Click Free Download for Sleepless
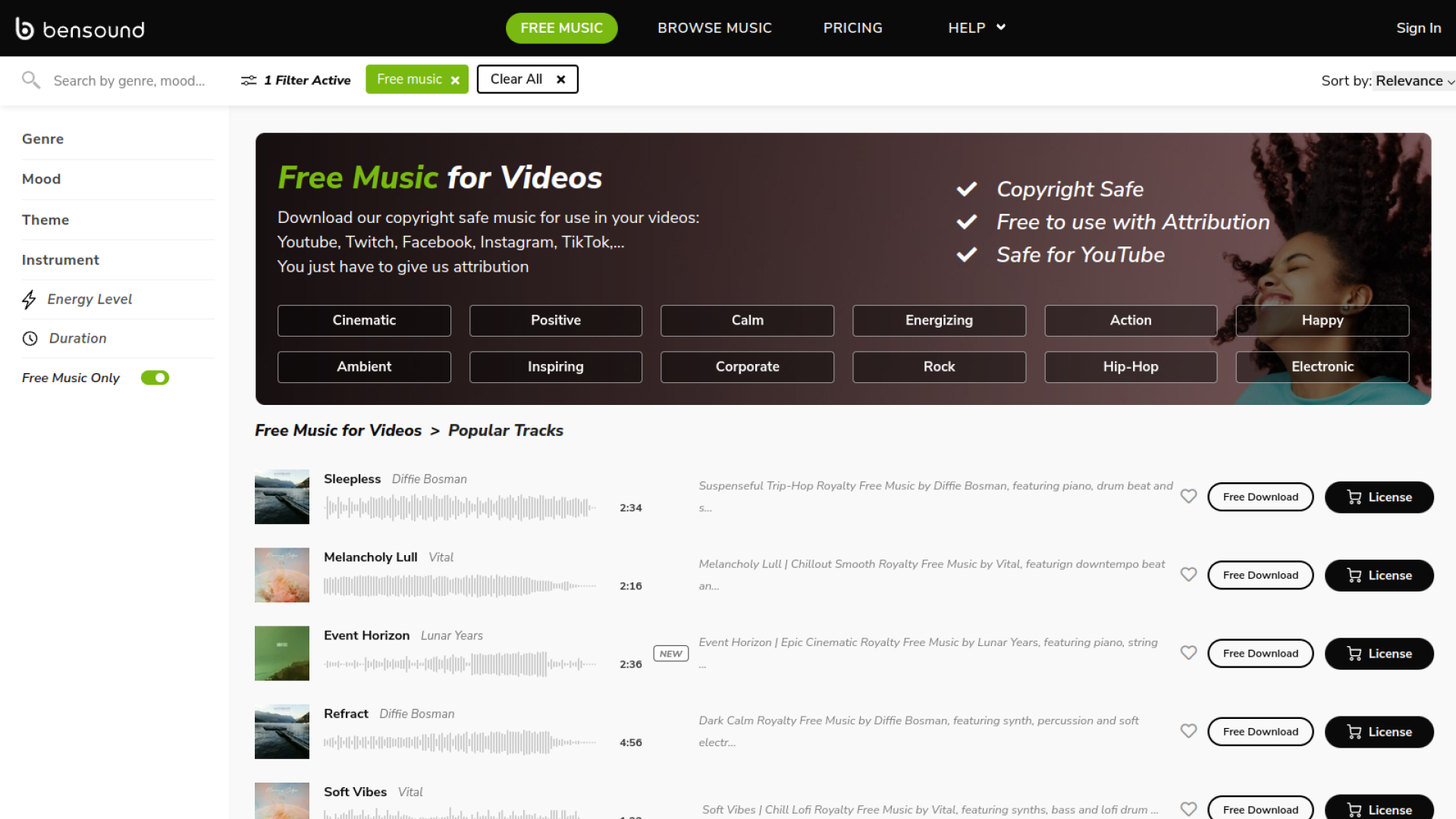Viewport: 1456px width, 819px height. pos(1260,497)
